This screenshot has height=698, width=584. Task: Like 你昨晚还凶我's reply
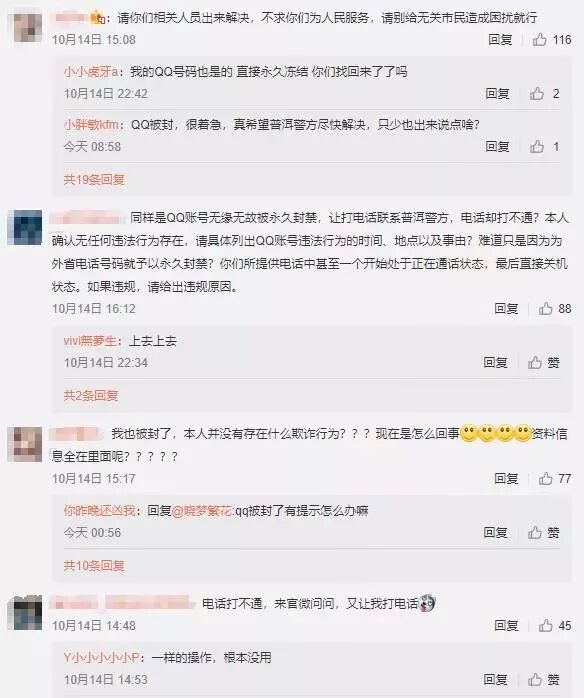[x=543, y=532]
